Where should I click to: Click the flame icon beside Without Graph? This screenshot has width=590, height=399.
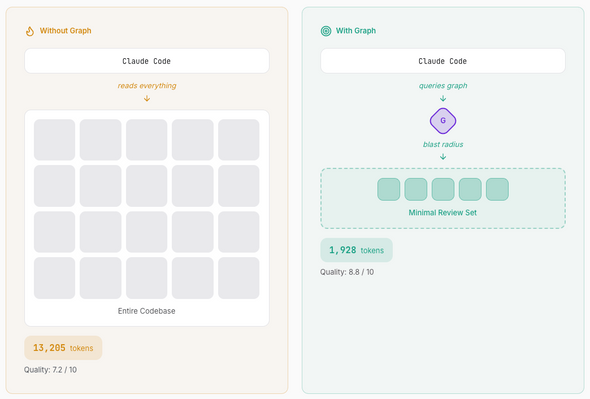[30, 31]
